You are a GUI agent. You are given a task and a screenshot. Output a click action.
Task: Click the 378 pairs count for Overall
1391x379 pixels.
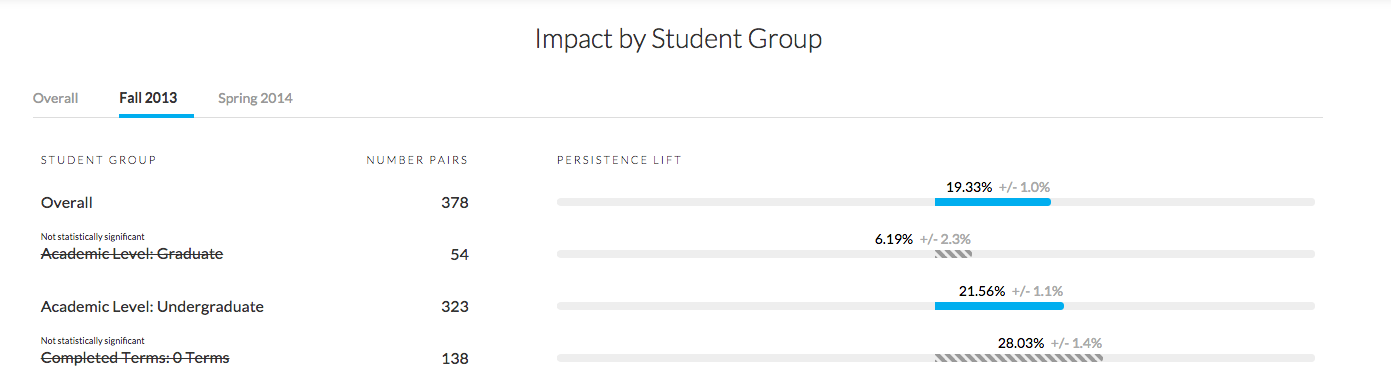coord(455,202)
